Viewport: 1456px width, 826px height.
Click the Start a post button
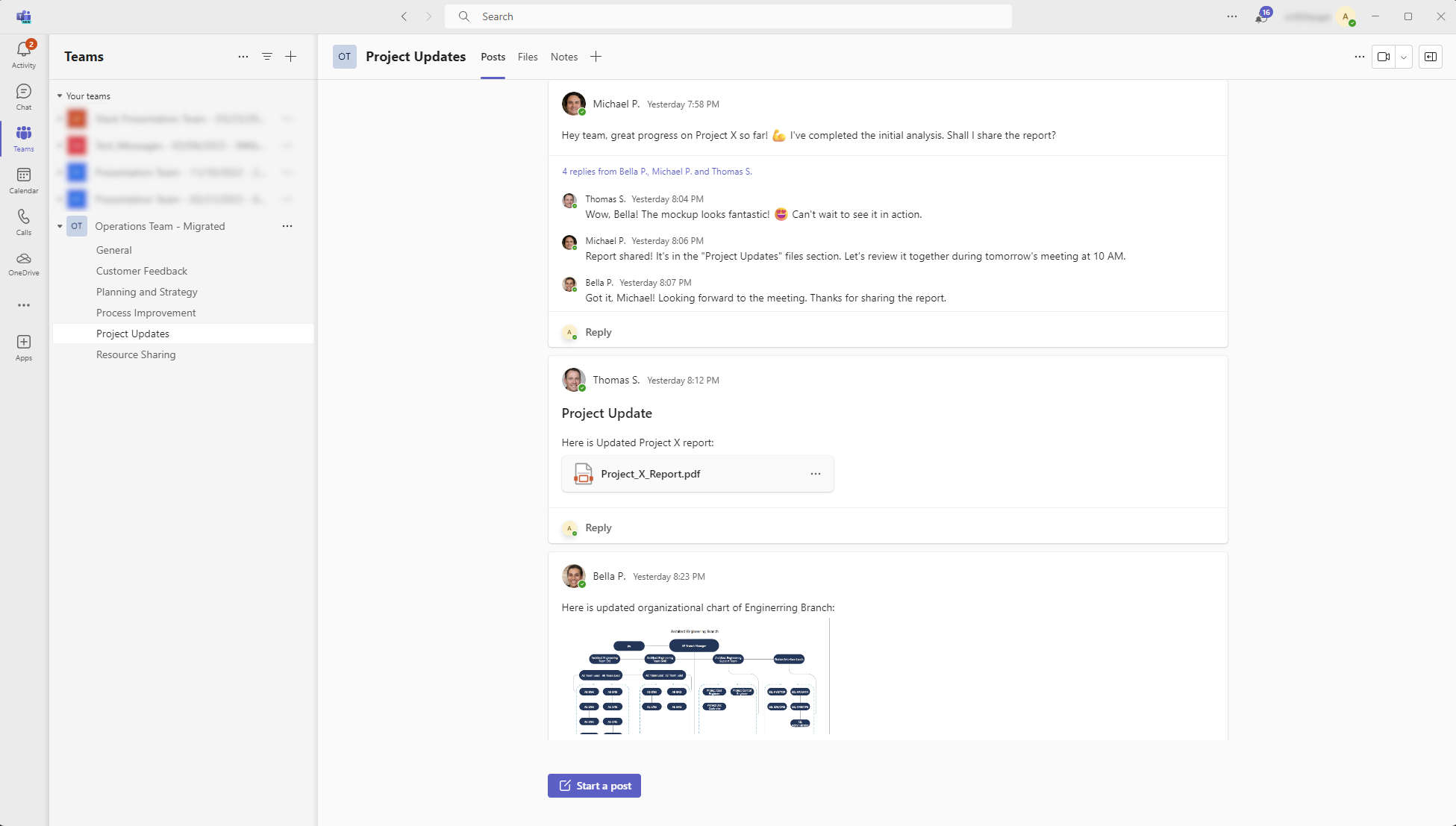point(594,786)
